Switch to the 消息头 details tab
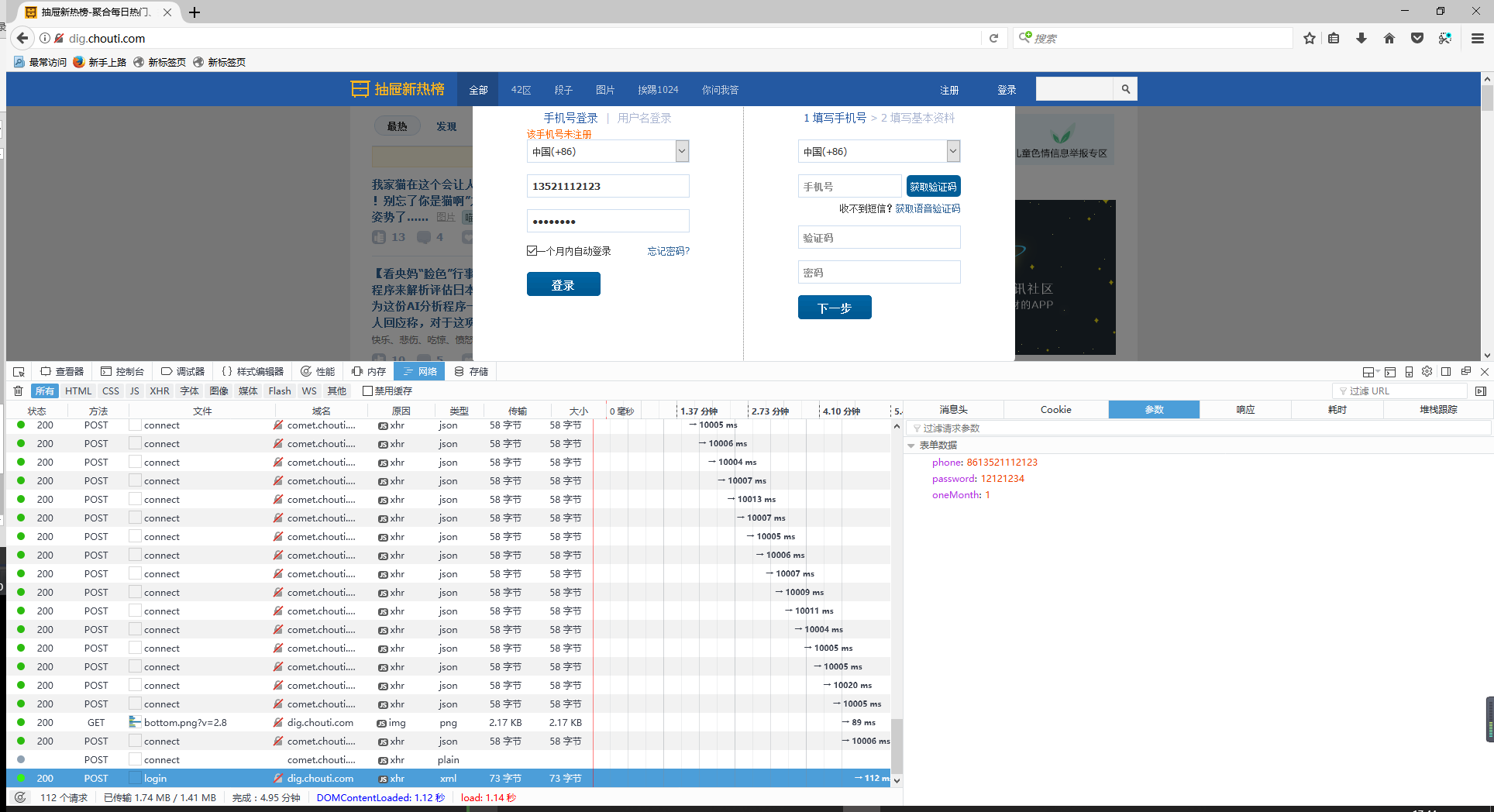Viewport: 1494px width, 812px height. tap(954, 409)
